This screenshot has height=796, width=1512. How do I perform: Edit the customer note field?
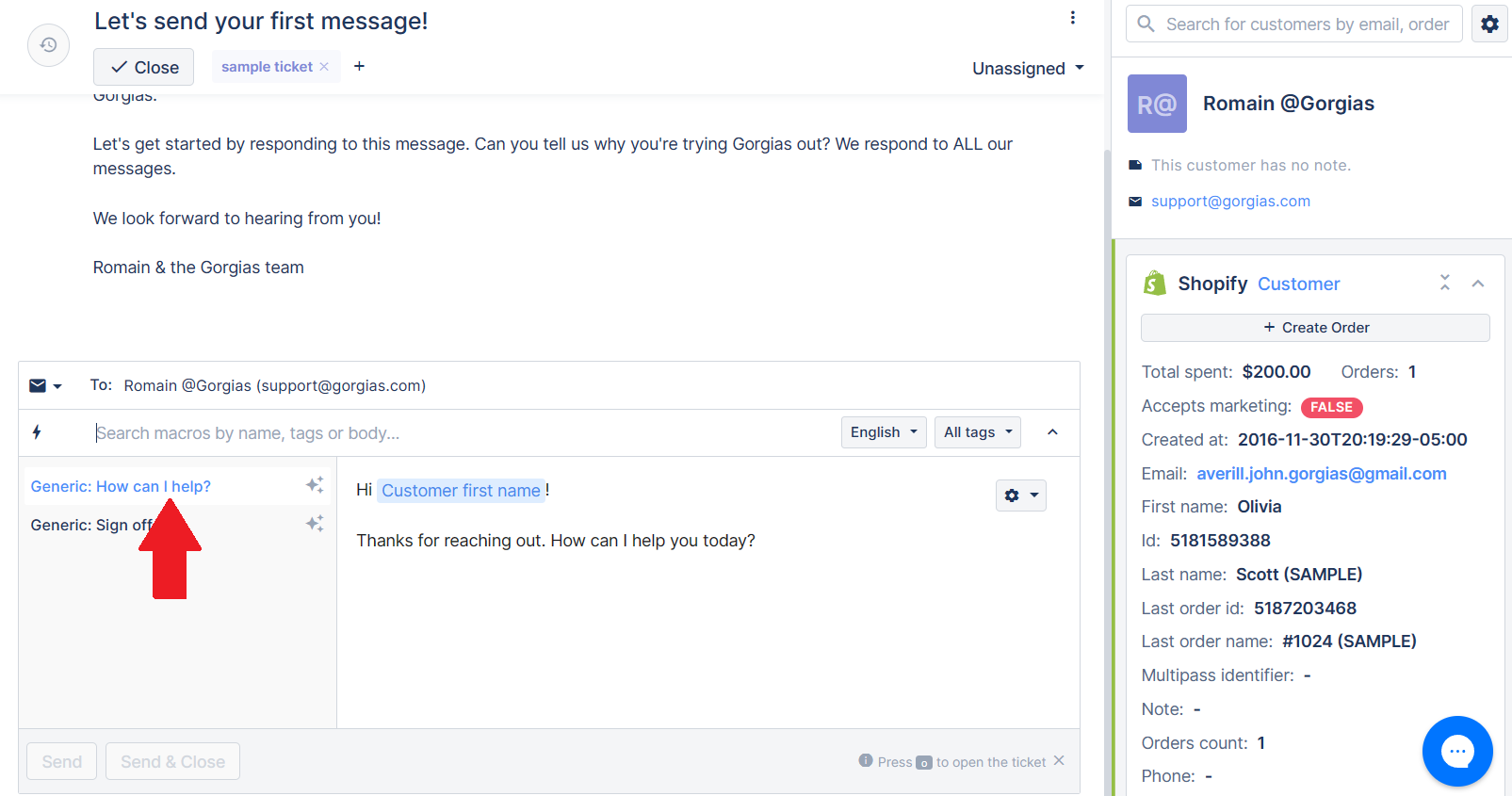coord(1251,166)
